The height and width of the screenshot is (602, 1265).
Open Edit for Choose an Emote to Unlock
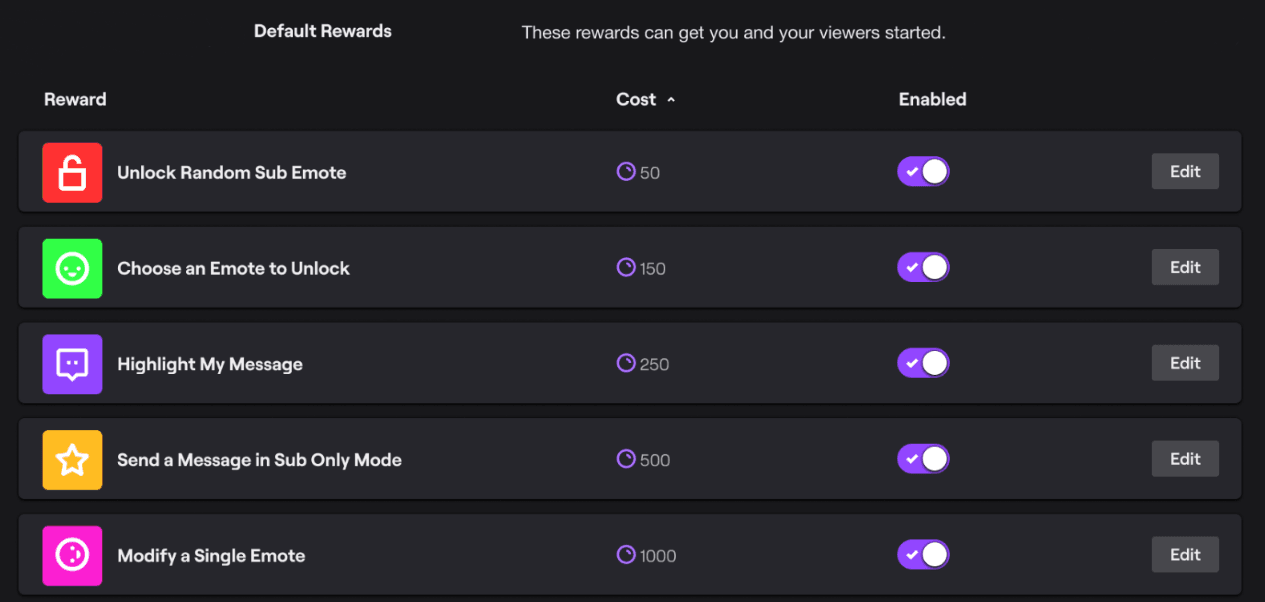1185,268
